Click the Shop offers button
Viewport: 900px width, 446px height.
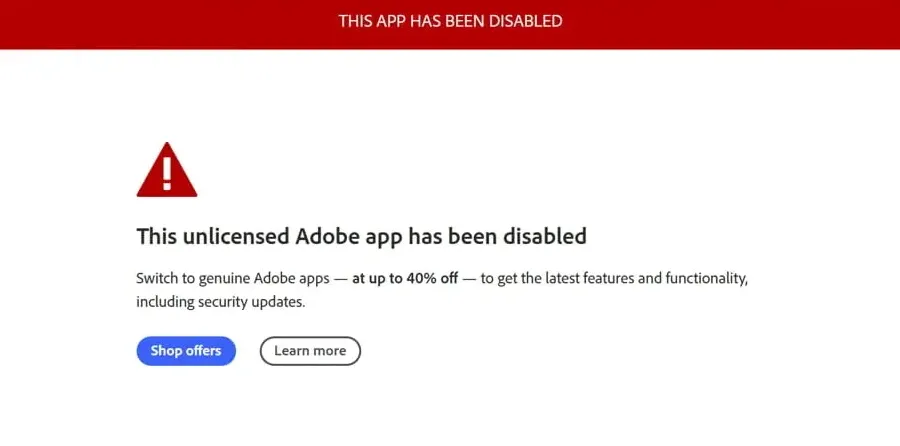[186, 351]
